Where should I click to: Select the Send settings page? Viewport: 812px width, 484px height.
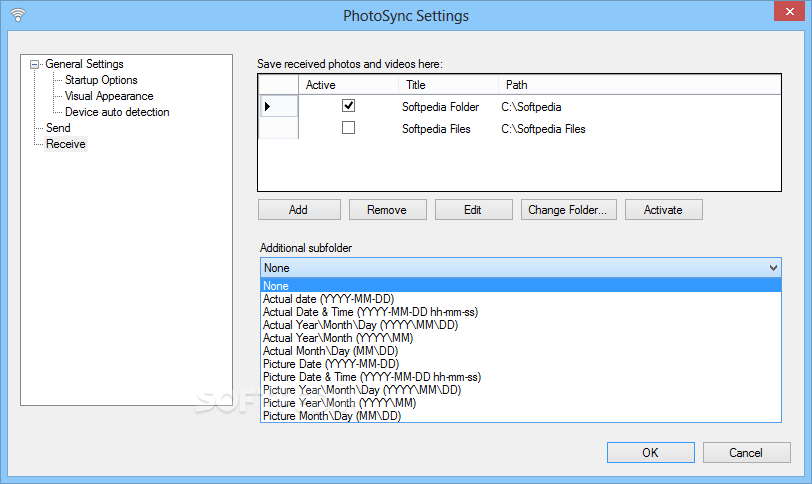pyautogui.click(x=58, y=128)
